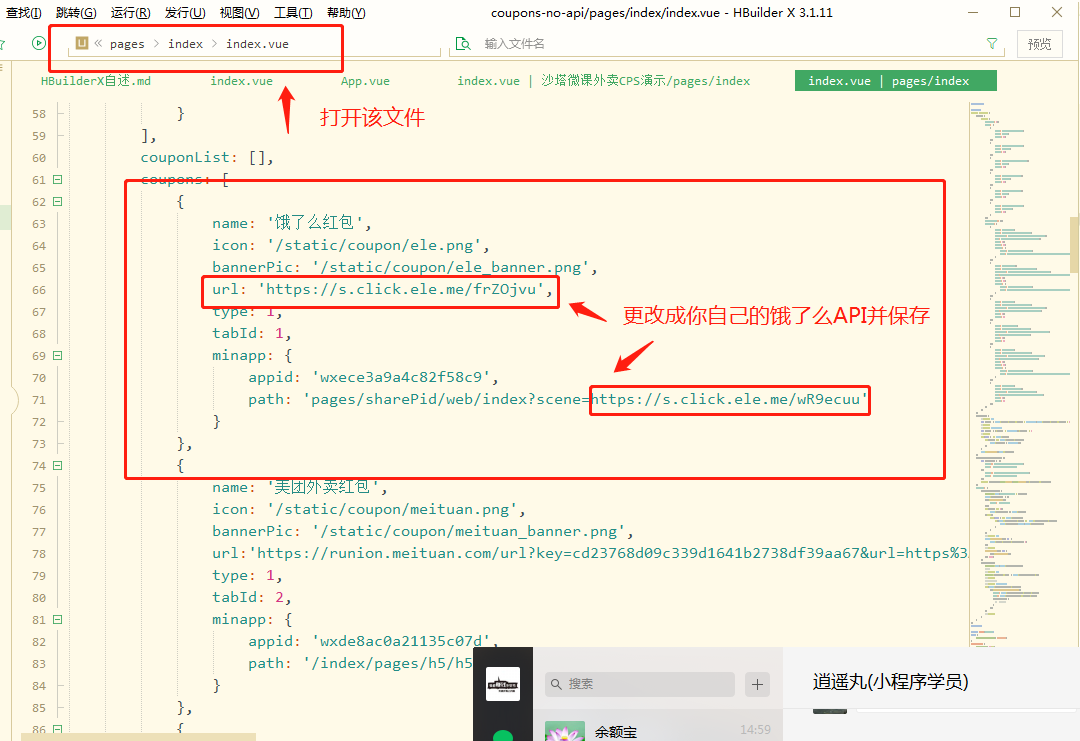Viewport: 1080px width, 741px height.
Task: Click the file search magnifier icon
Action: (464, 44)
